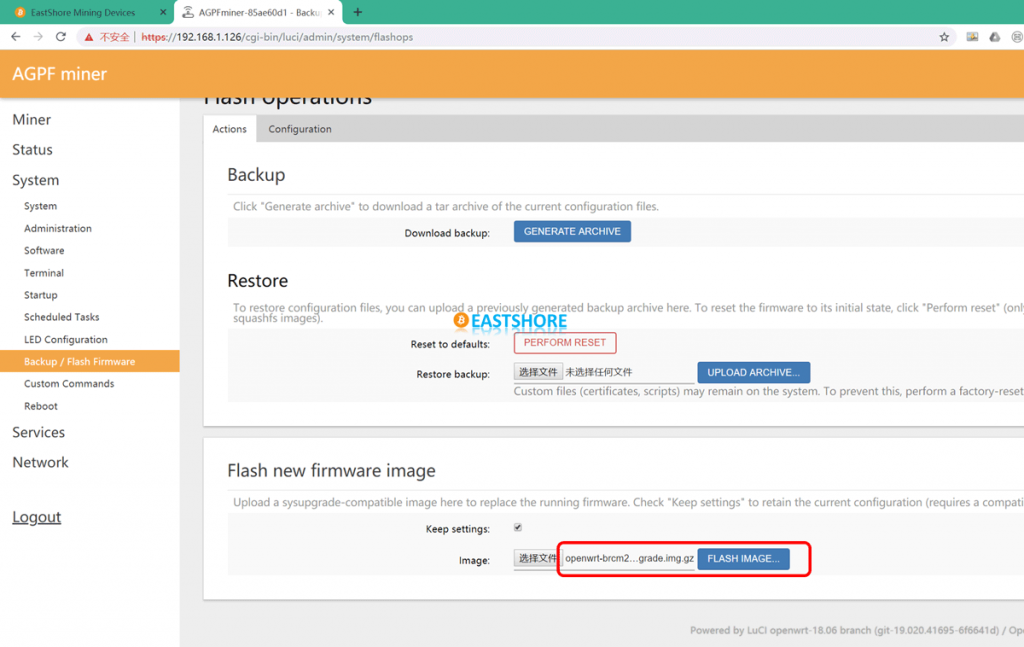Image resolution: width=1024 pixels, height=647 pixels.
Task: Click the browser forward arrow
Action: [x=38, y=36]
